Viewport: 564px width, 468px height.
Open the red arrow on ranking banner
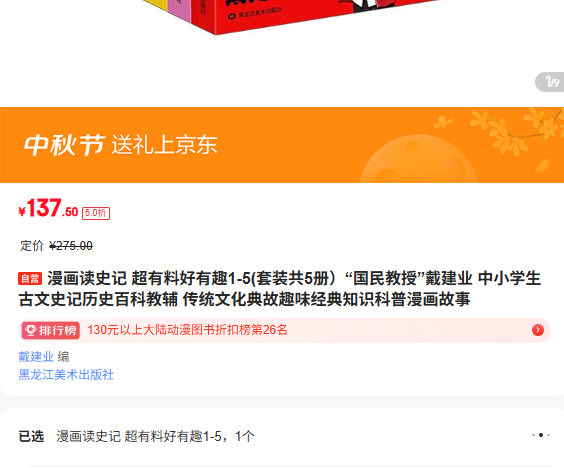point(538,330)
